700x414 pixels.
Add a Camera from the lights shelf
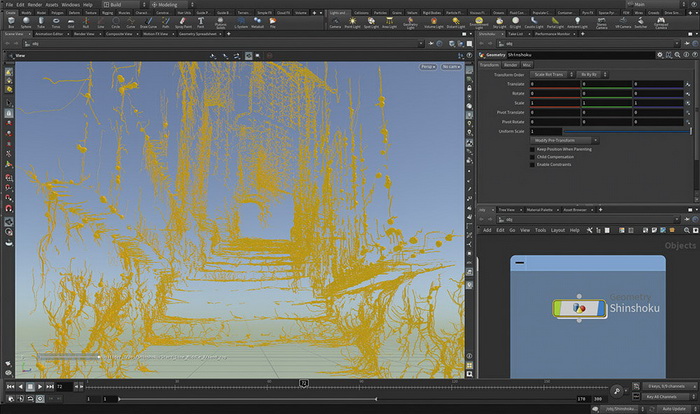click(335, 23)
